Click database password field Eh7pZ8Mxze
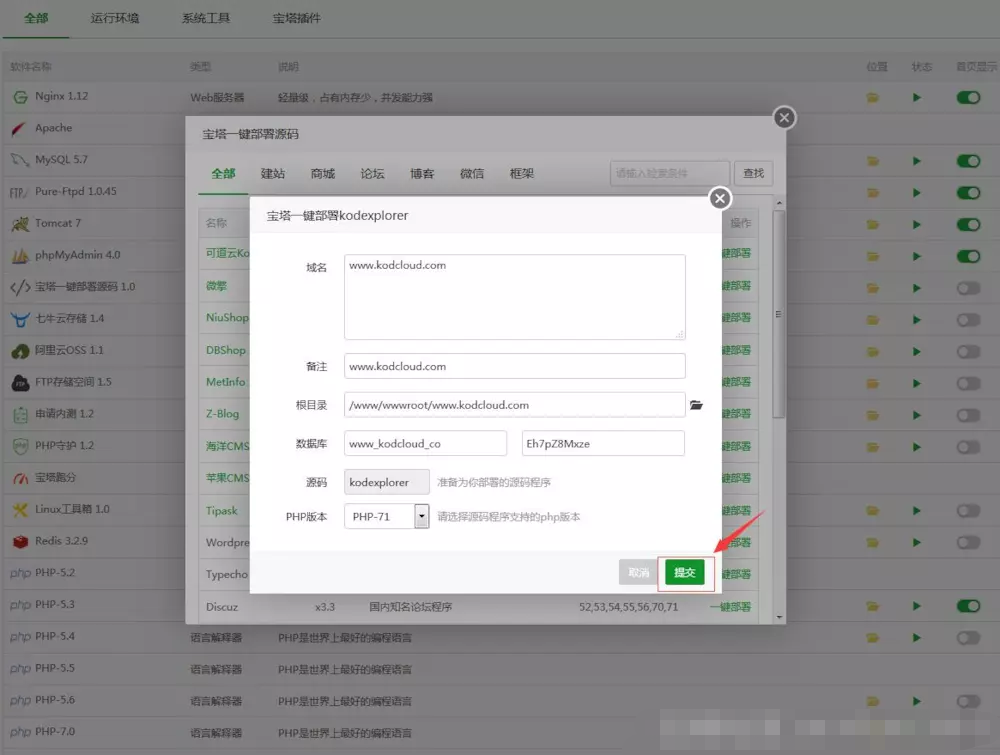 coord(603,443)
